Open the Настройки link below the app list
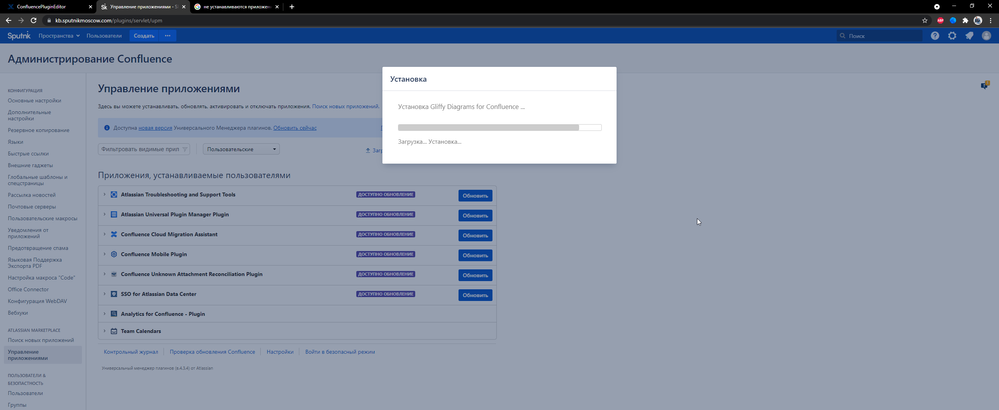Screen dimensions: 999x410 (x=280, y=351)
